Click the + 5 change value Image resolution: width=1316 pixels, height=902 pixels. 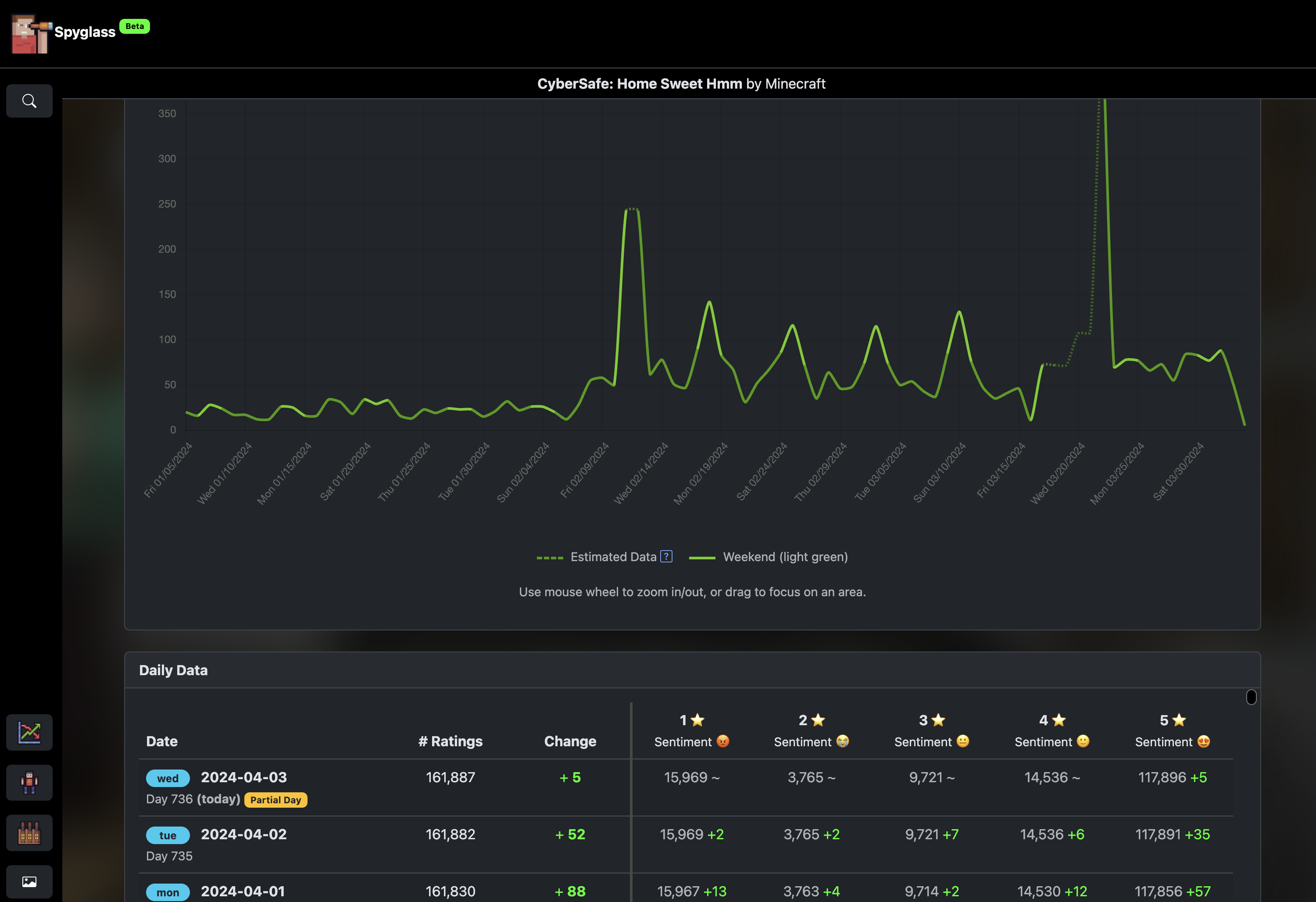pyautogui.click(x=570, y=777)
